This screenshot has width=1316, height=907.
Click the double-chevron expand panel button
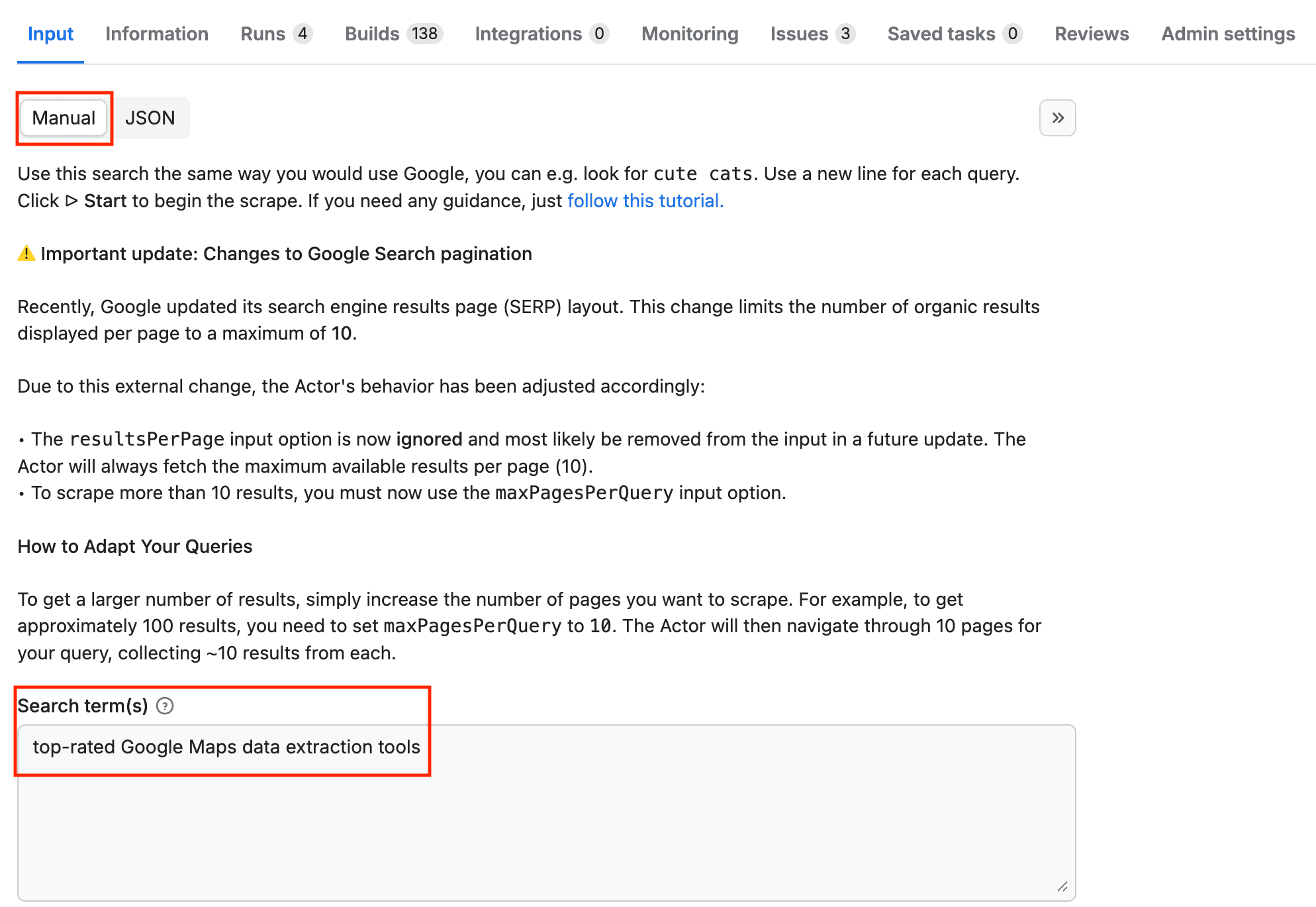coord(1057,118)
